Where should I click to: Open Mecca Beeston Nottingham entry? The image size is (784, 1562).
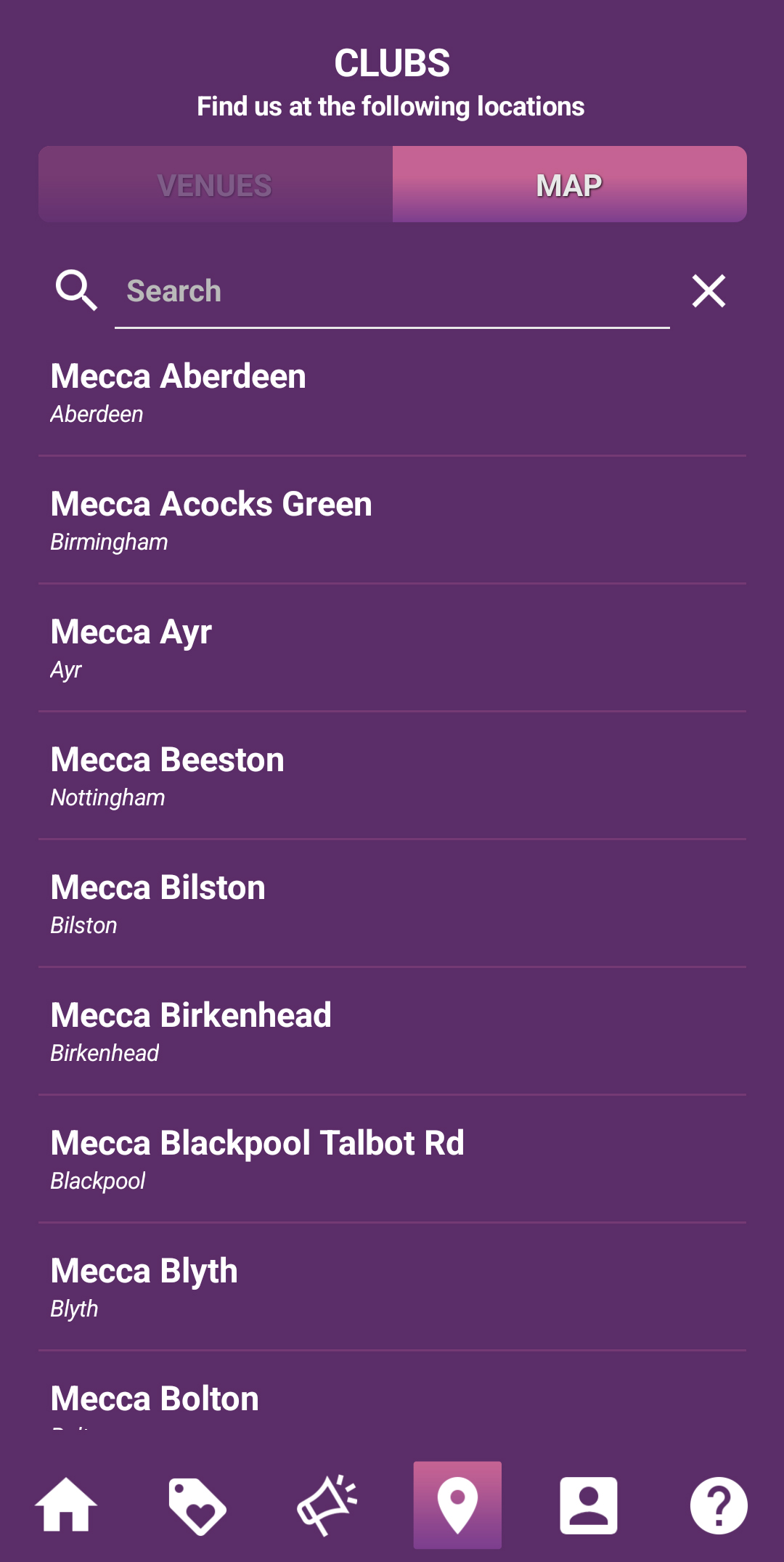tap(392, 776)
